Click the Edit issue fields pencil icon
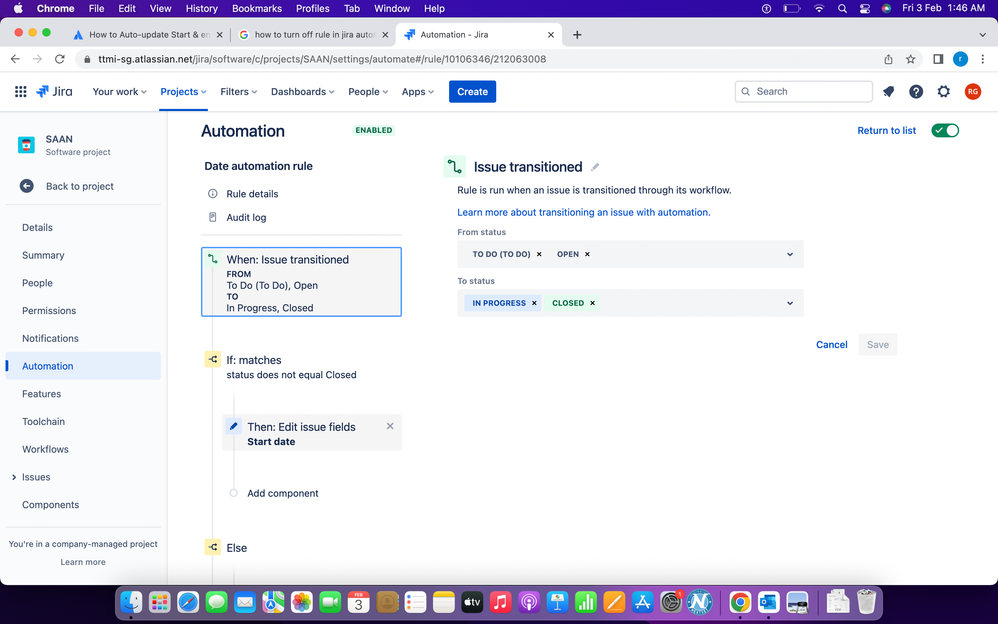This screenshot has height=624, width=998. (x=234, y=426)
